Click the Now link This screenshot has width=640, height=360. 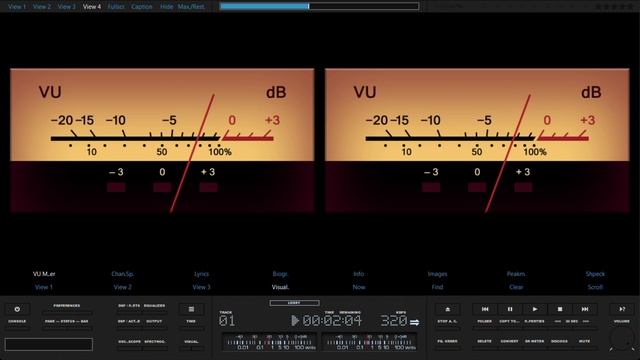tap(359, 287)
